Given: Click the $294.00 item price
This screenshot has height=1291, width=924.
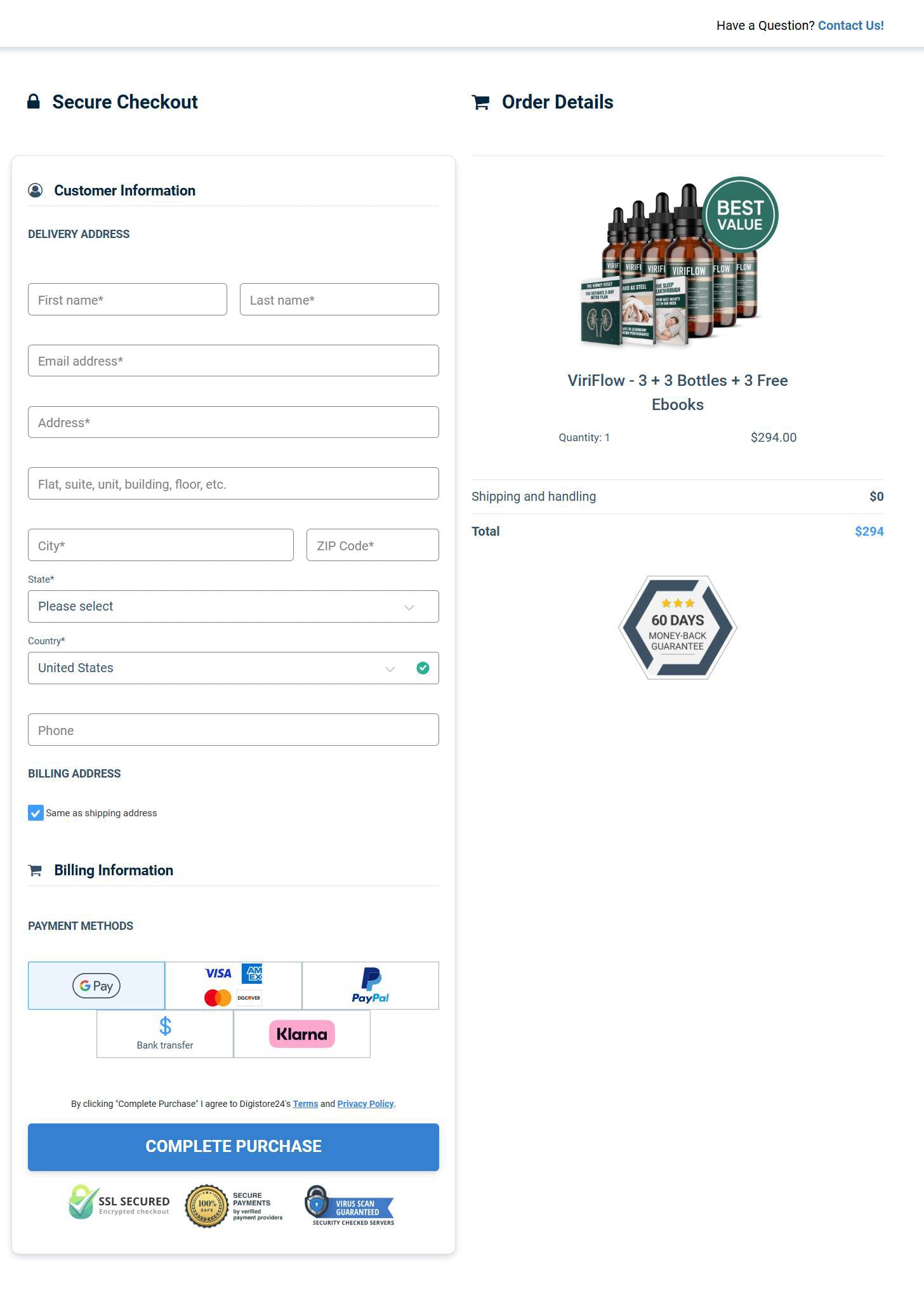Looking at the screenshot, I should 773,437.
